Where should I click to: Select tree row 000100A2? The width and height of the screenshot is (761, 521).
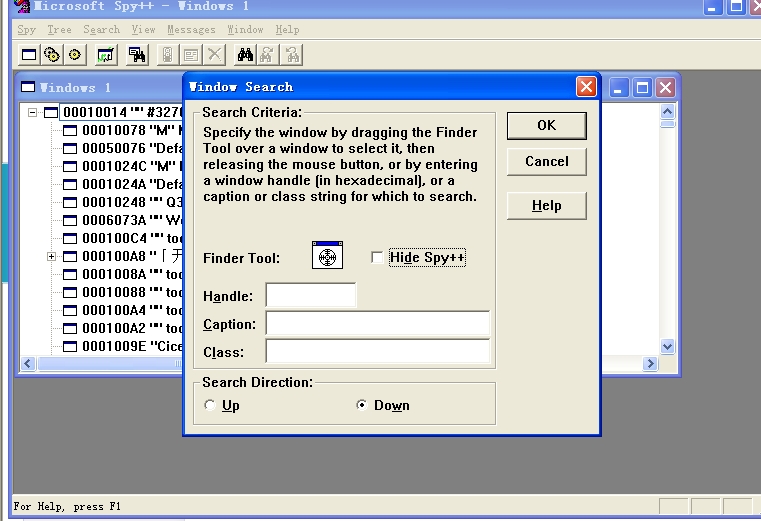click(x=132, y=328)
